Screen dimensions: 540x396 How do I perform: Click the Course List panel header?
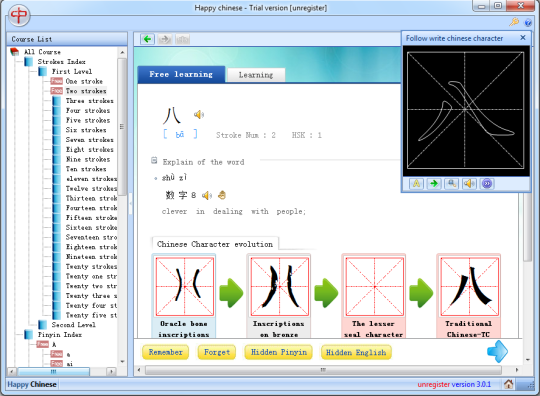67,39
